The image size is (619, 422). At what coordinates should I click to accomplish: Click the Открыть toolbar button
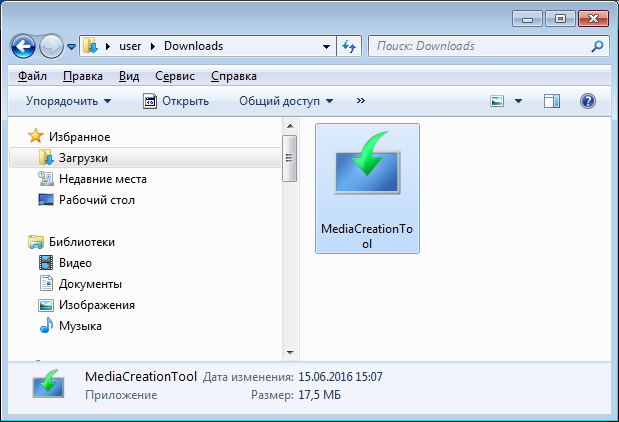tap(176, 101)
